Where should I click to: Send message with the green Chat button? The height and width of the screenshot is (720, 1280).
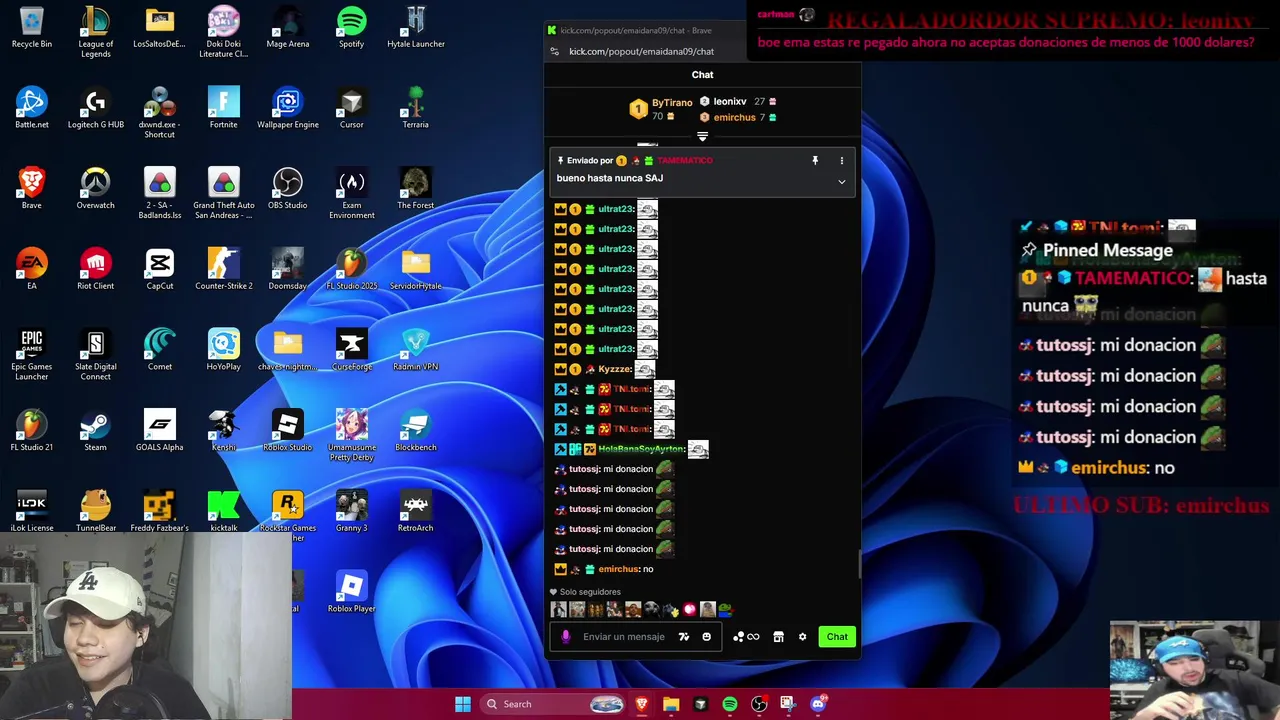point(837,637)
